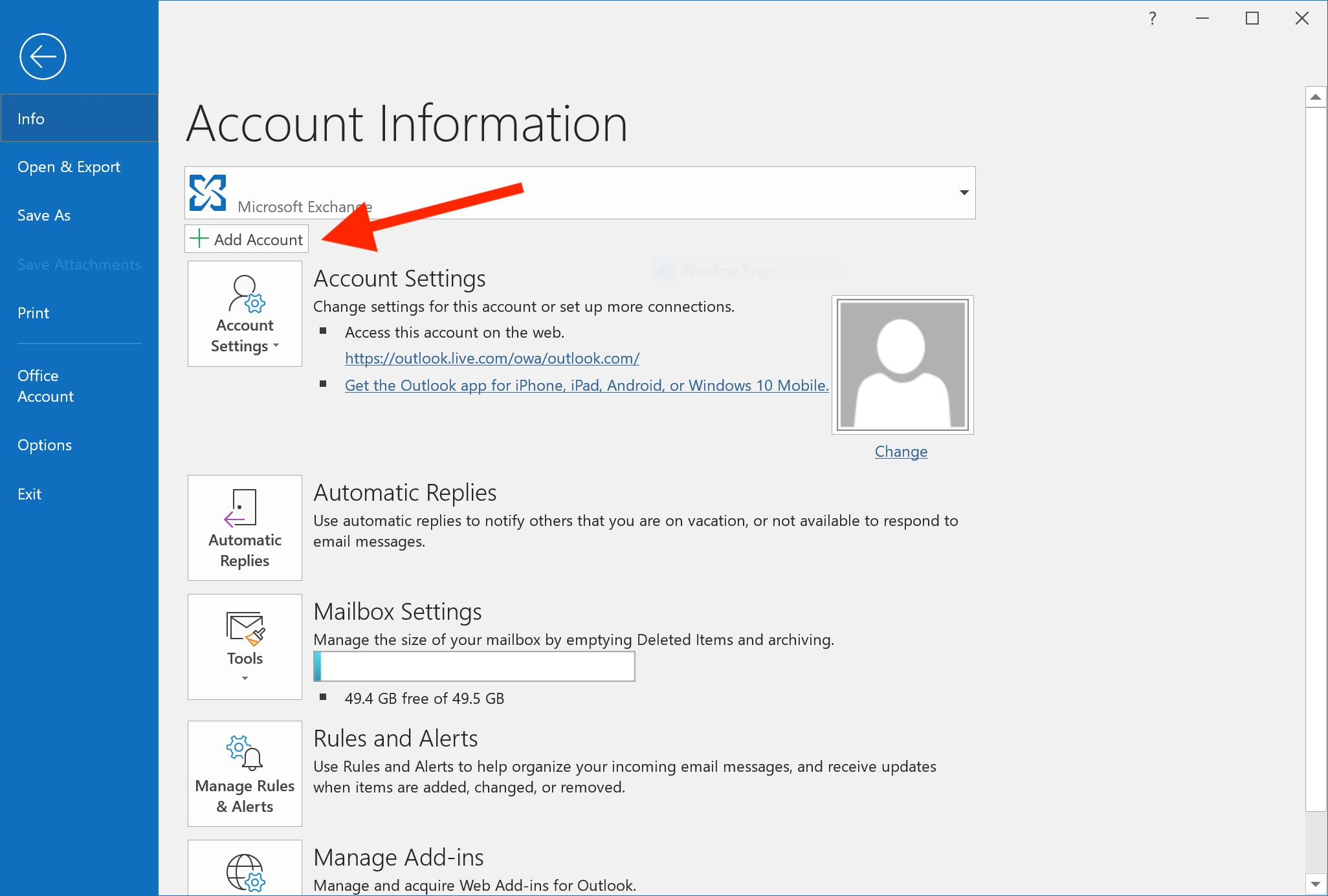Open Outlook Web Access link

click(491, 357)
